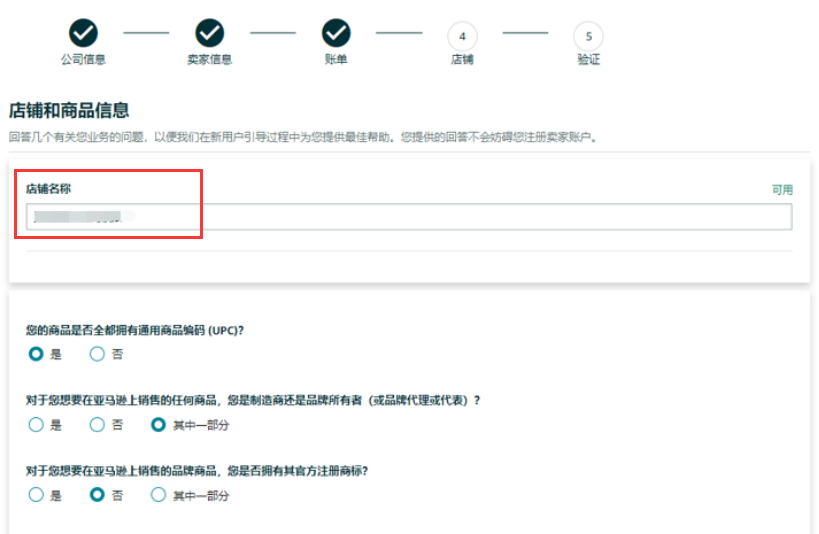Select 是 for registered trademark question
The height and width of the screenshot is (534, 819).
coord(36,495)
